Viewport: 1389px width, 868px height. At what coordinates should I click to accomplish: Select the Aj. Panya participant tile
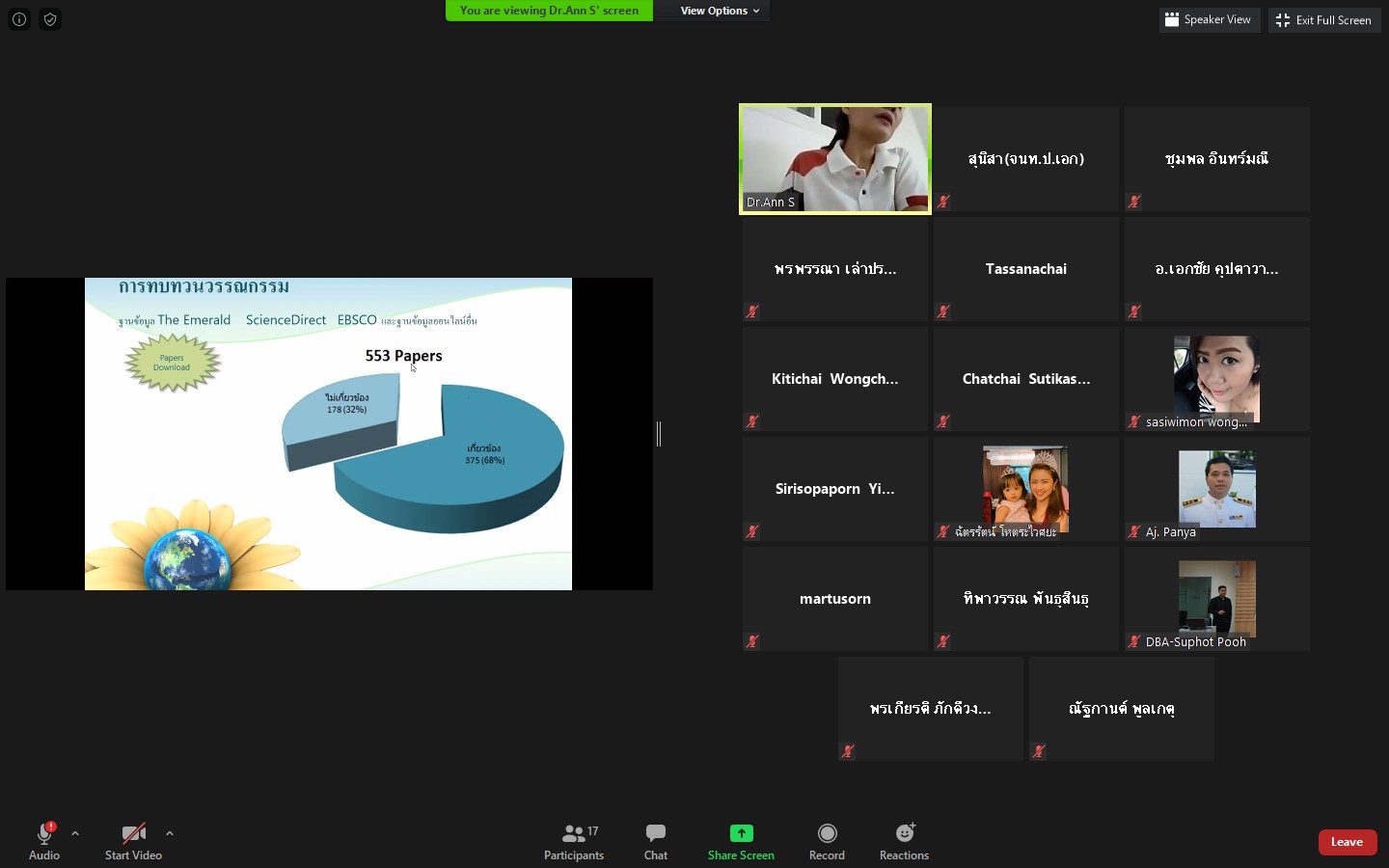coord(1217,489)
